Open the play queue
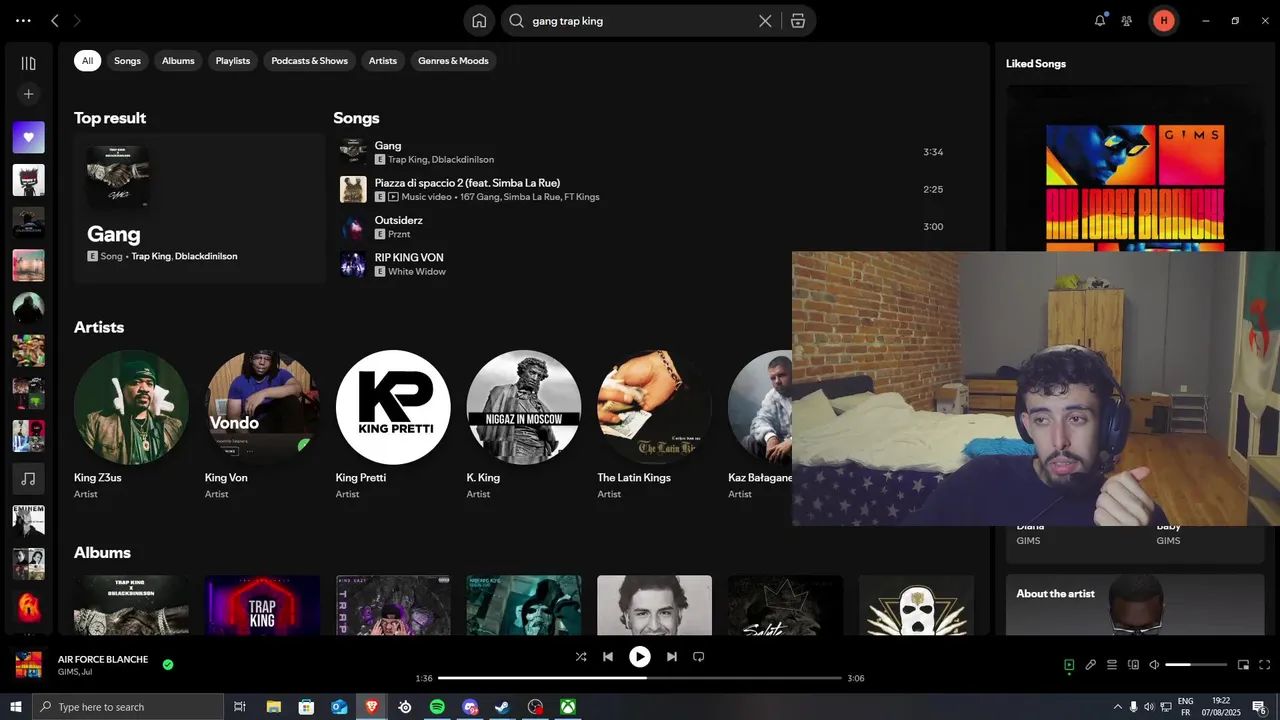The image size is (1280, 720). pos(1112,665)
